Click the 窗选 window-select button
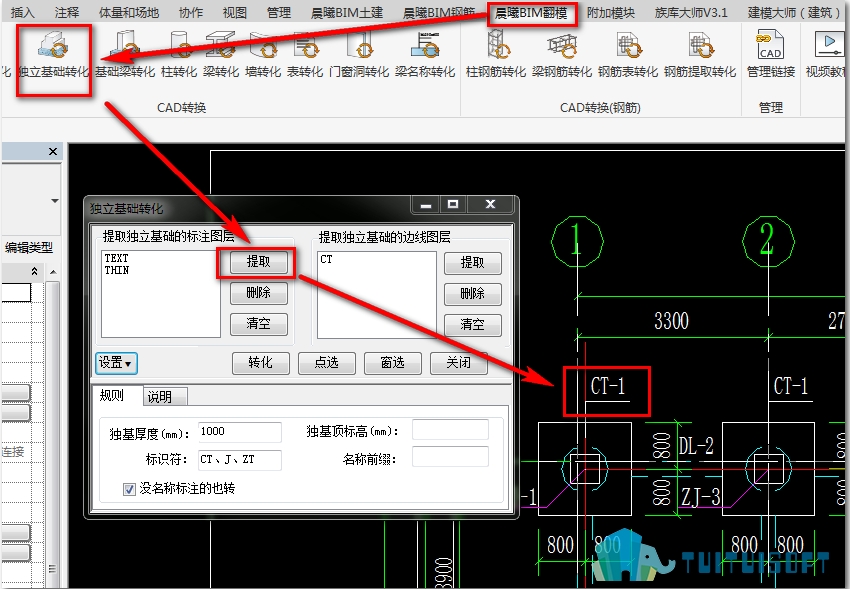Image resolution: width=850 pixels, height=589 pixels. 392,364
